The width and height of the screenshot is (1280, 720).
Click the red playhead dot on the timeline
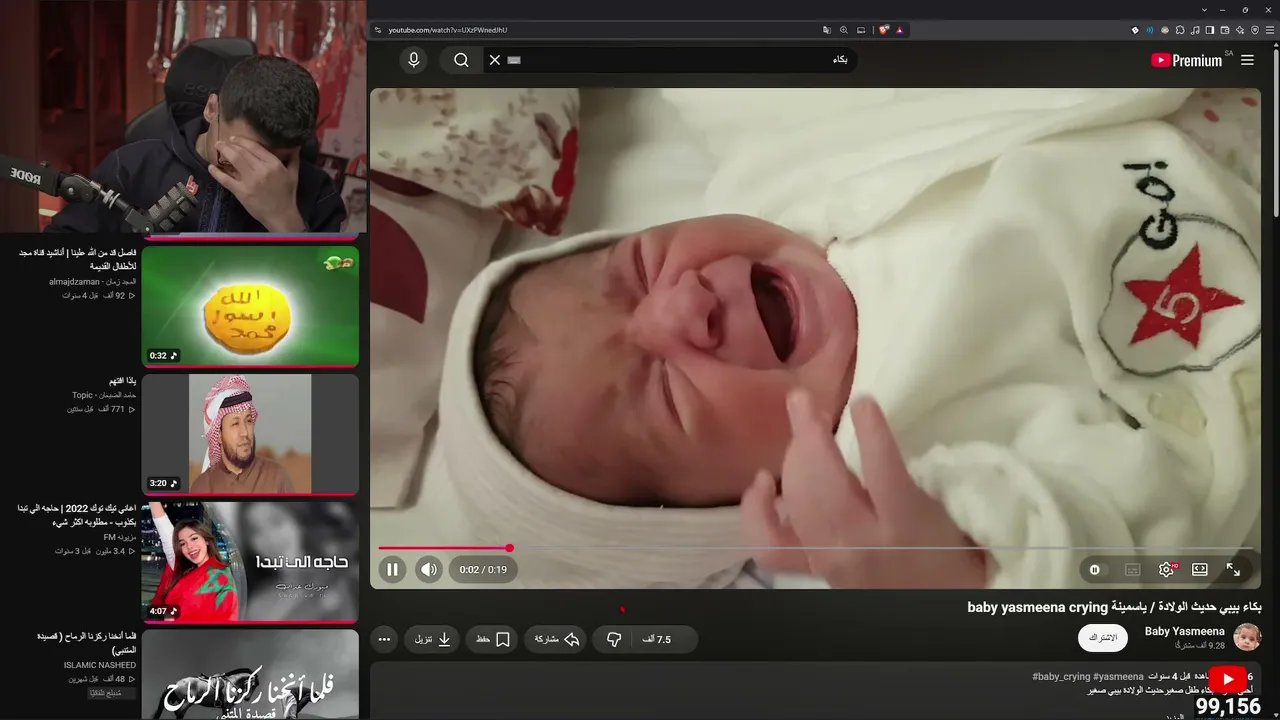point(509,548)
